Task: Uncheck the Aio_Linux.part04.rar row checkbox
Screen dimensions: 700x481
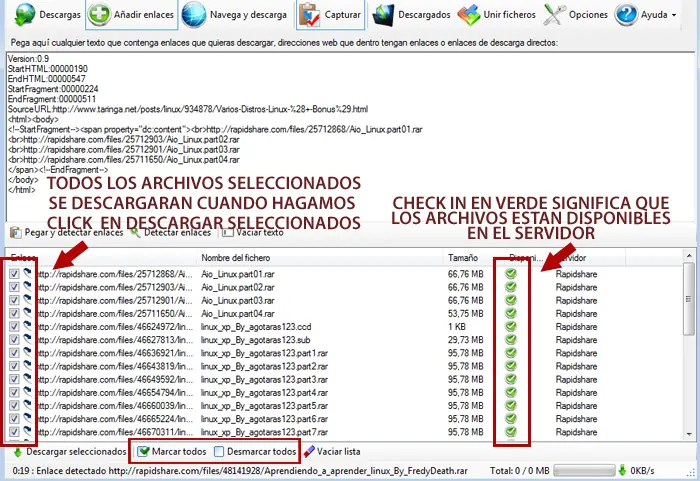Action: [14, 313]
